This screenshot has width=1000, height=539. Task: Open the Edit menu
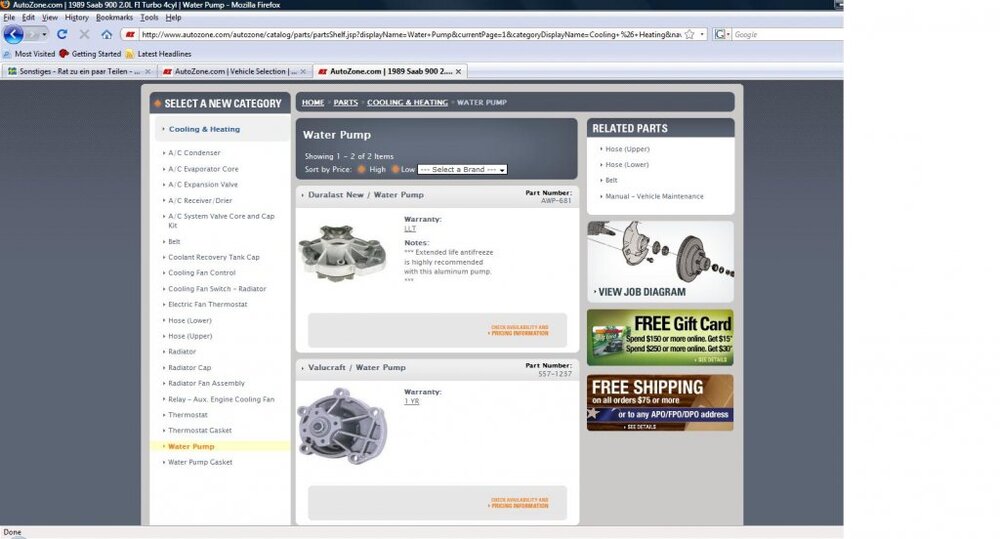29,17
